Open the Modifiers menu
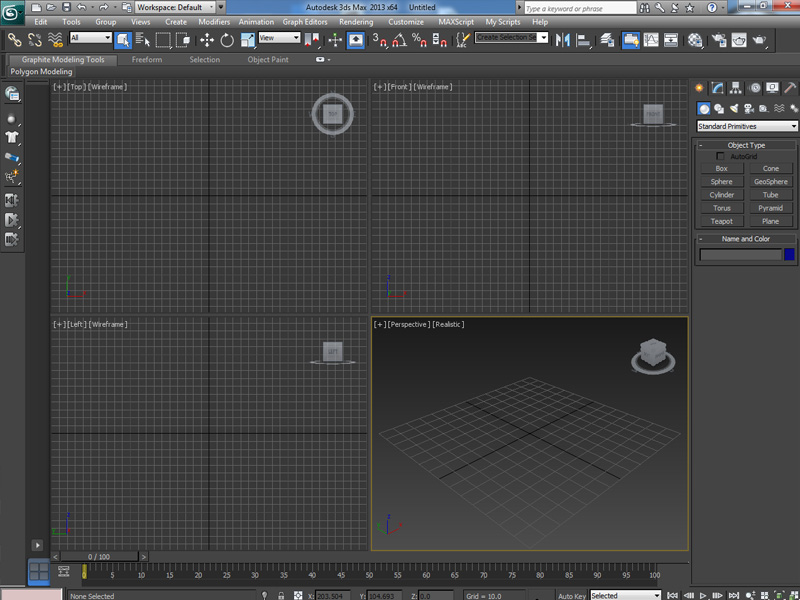This screenshot has height=600, width=800. (x=213, y=21)
